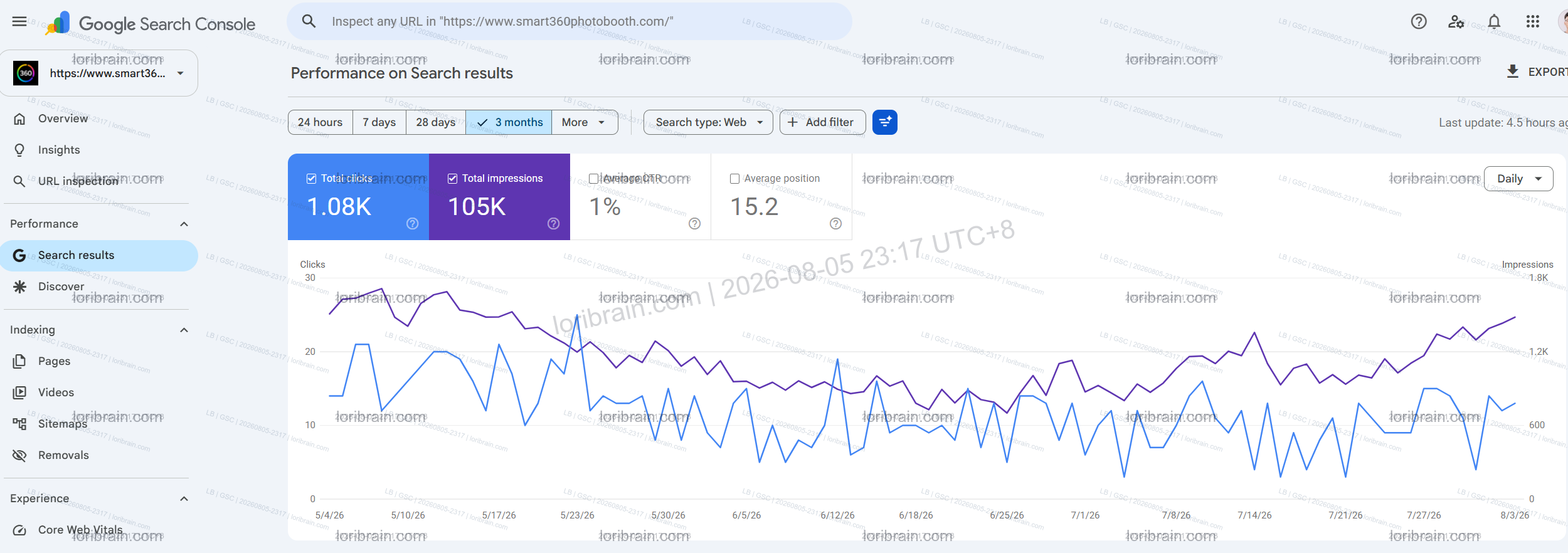Screen dimensions: 1568x553
Task: Uncheck Total clicks checkbox
Action: tap(311, 179)
